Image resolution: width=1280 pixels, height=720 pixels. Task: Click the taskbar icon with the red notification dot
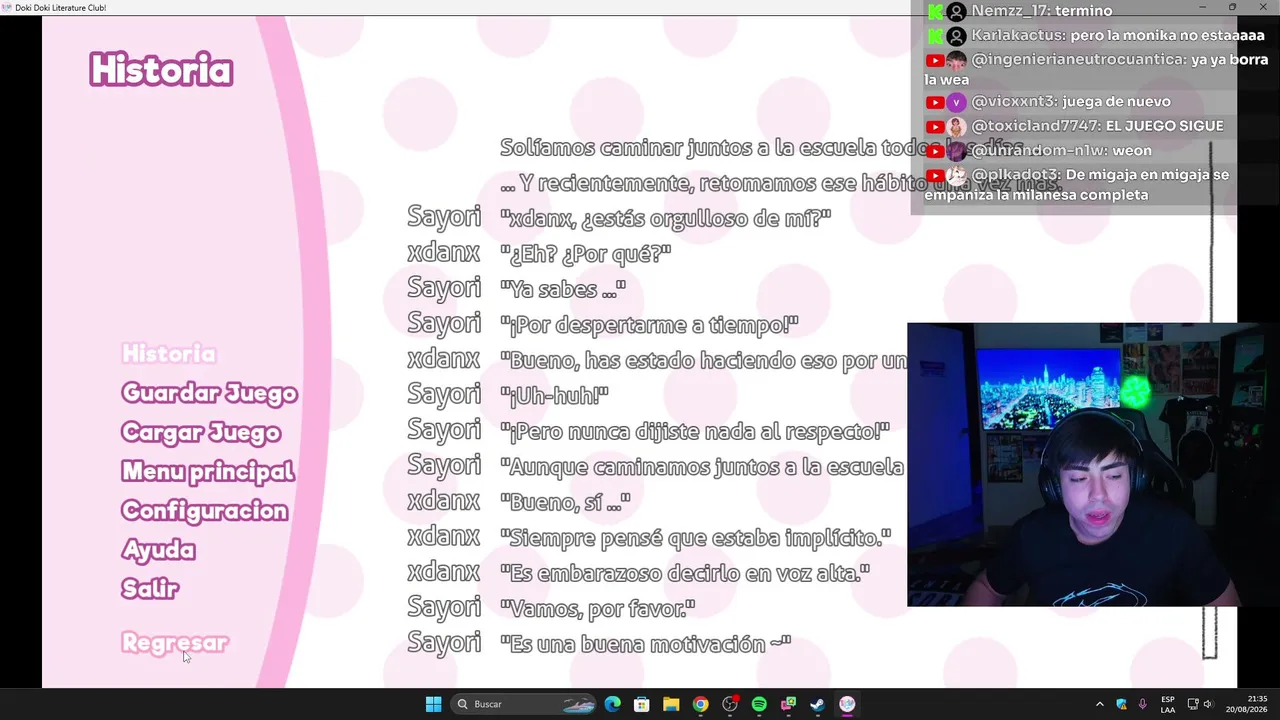coord(730,704)
